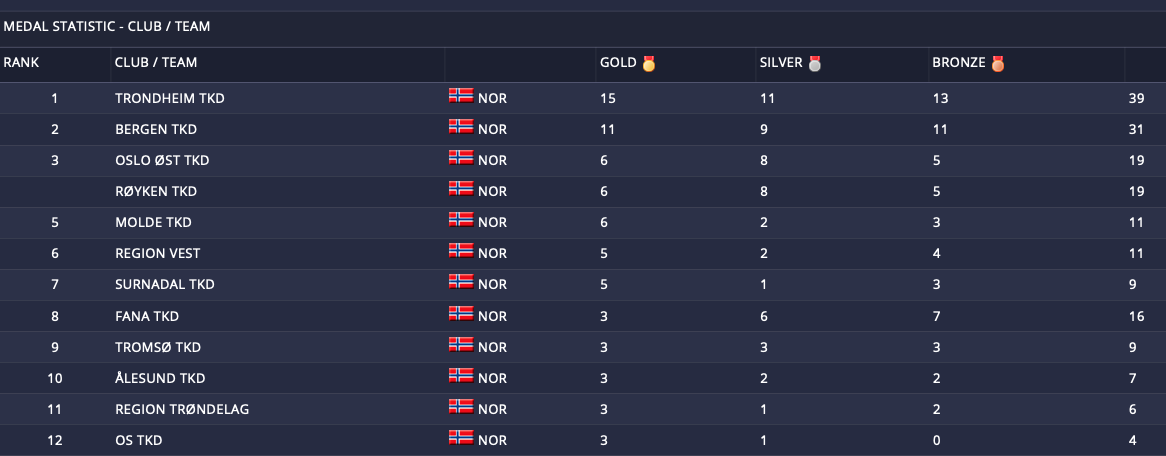
Task: Select the CLUB / TEAM column header
Action: click(x=156, y=63)
